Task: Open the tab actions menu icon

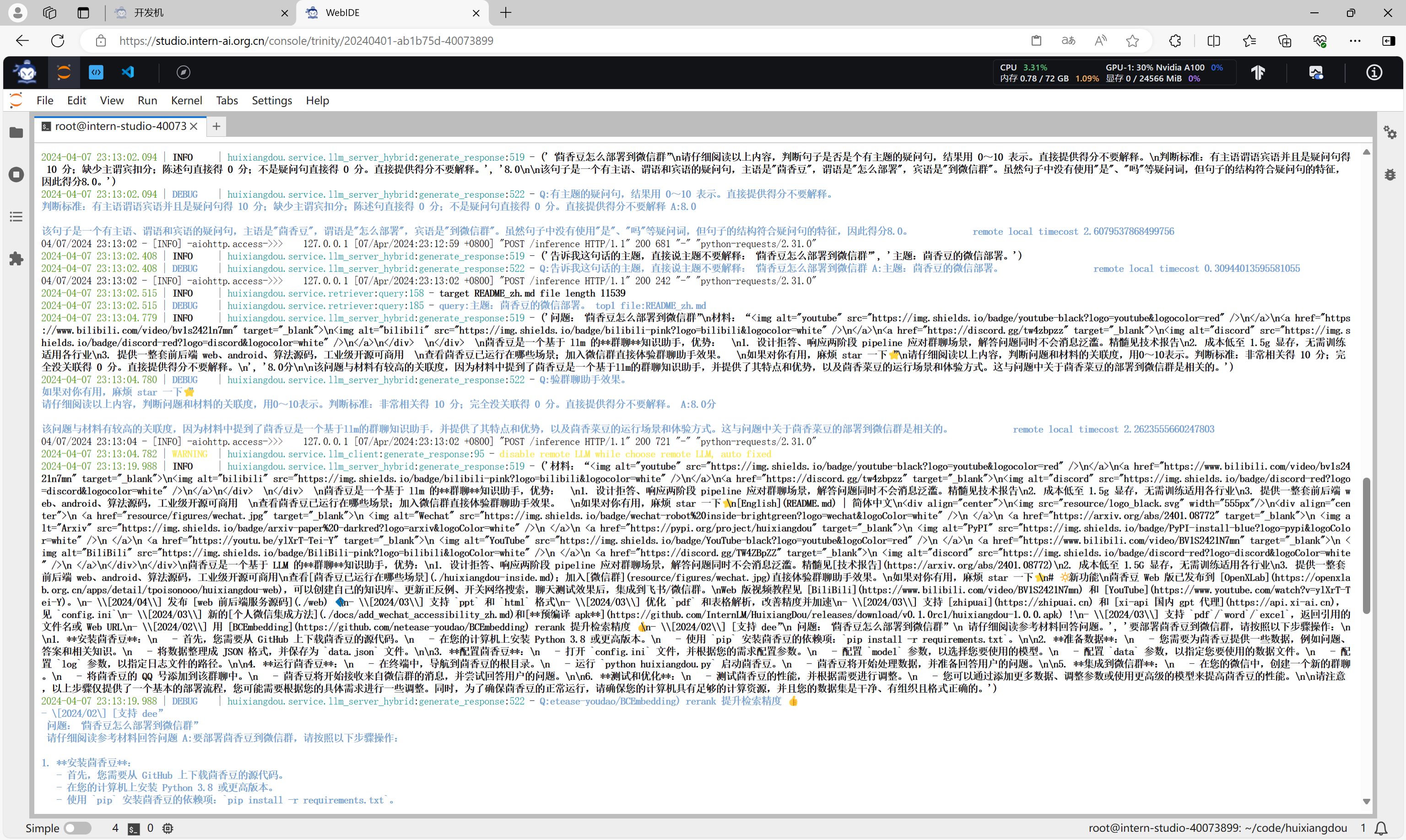Action: point(83,12)
